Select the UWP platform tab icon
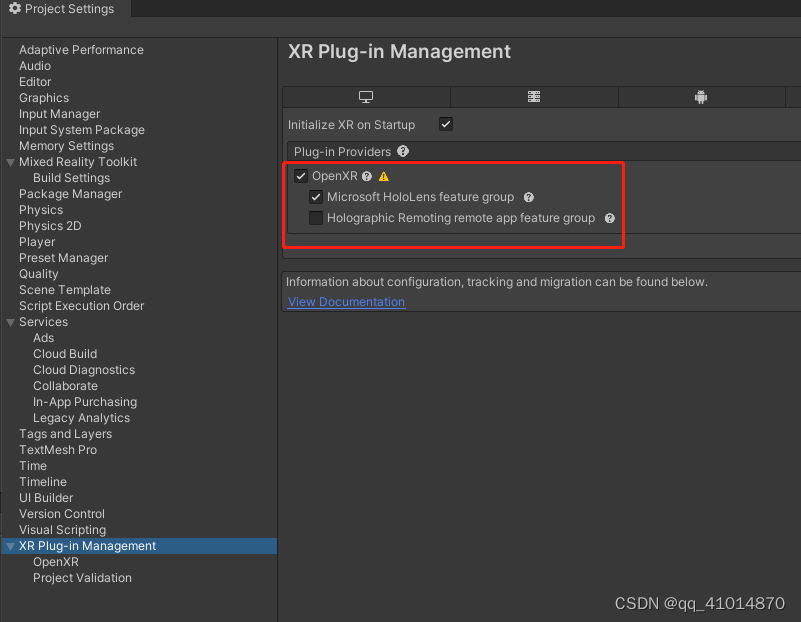 click(x=533, y=97)
